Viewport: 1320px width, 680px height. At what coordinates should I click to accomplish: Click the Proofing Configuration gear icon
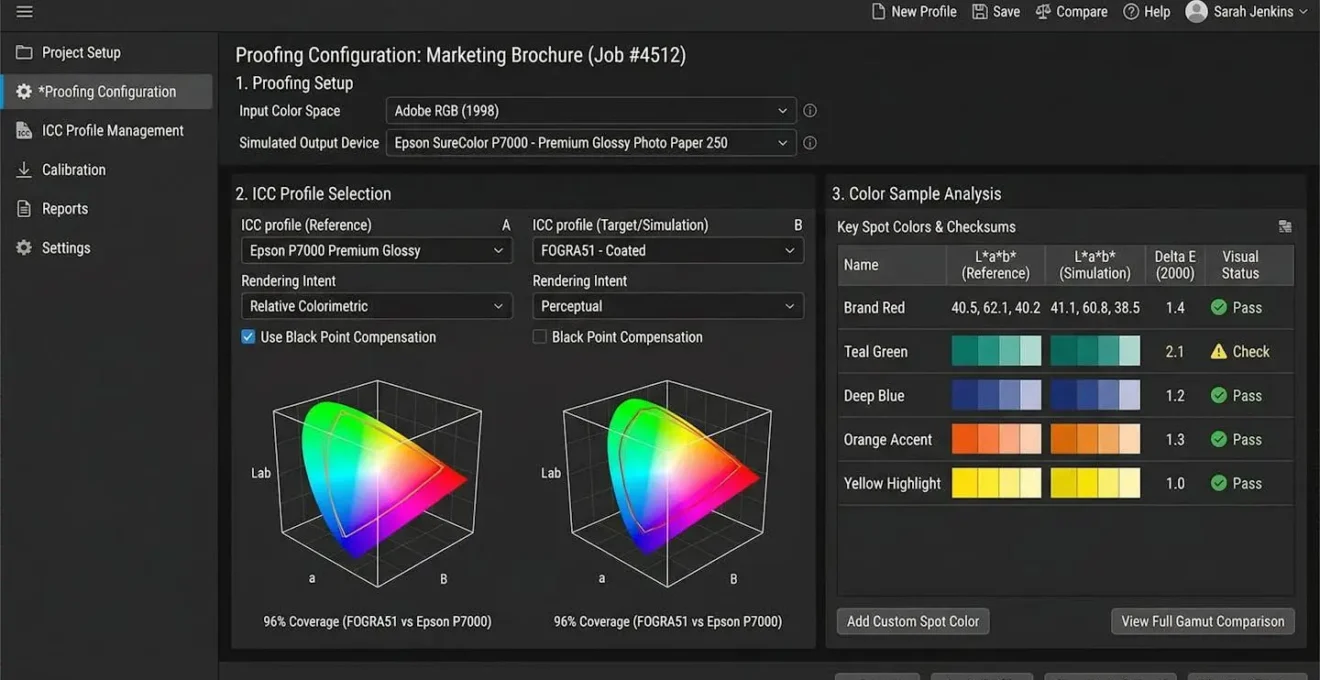click(24, 91)
